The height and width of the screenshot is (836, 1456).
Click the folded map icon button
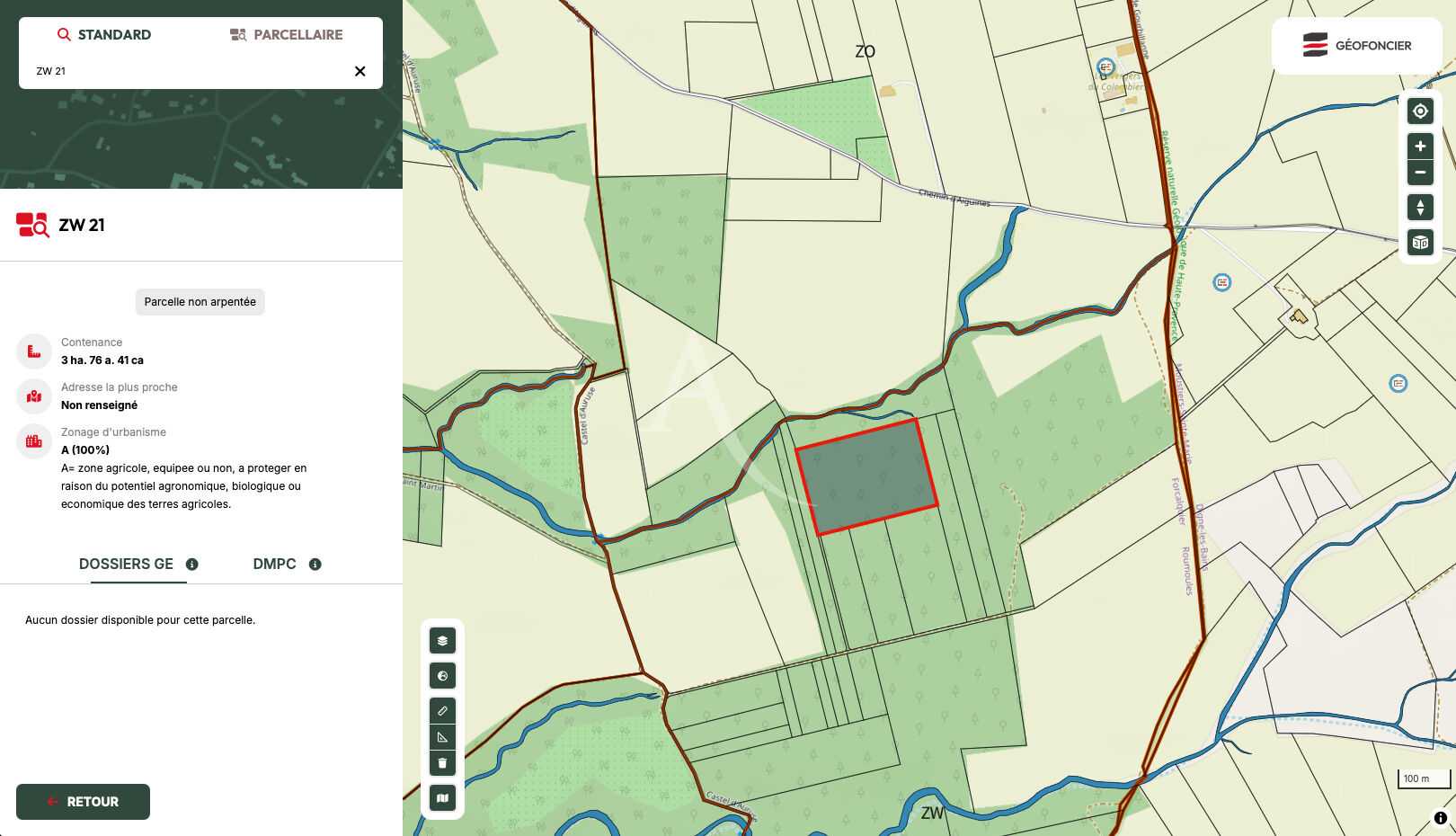(x=442, y=798)
